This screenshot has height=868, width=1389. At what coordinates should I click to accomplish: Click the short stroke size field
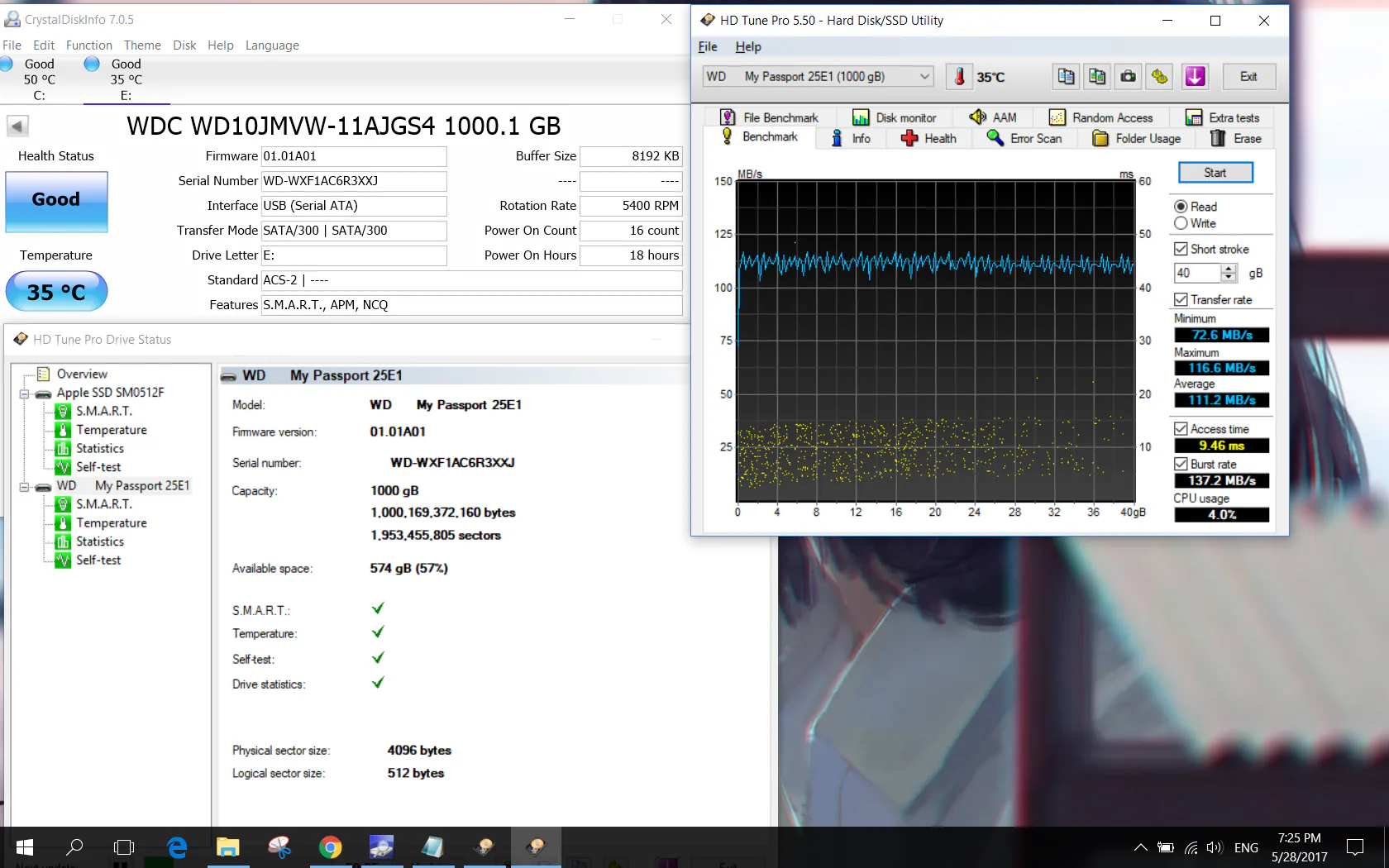coord(1197,273)
